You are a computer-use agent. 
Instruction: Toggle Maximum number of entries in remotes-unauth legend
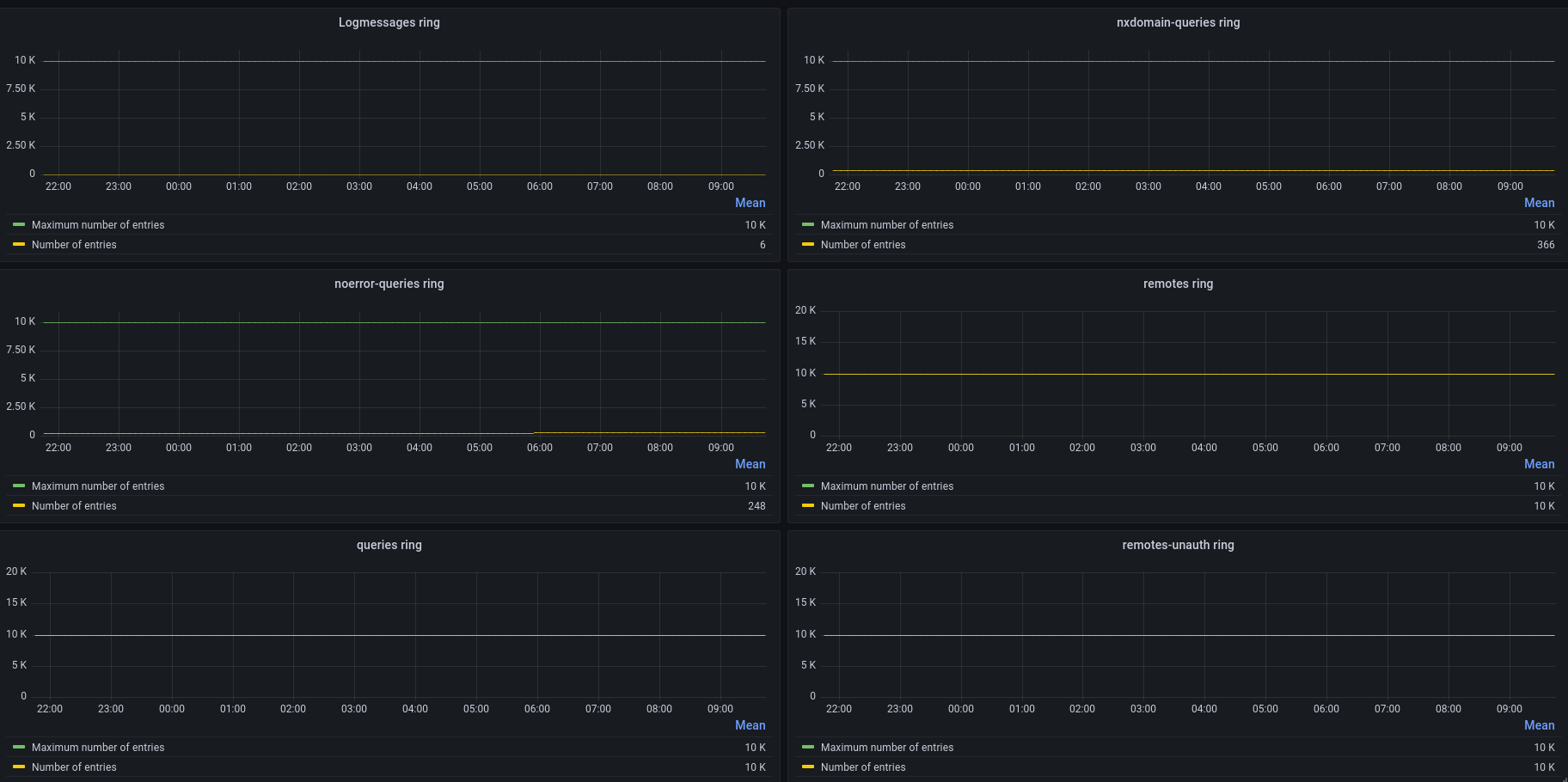887,748
